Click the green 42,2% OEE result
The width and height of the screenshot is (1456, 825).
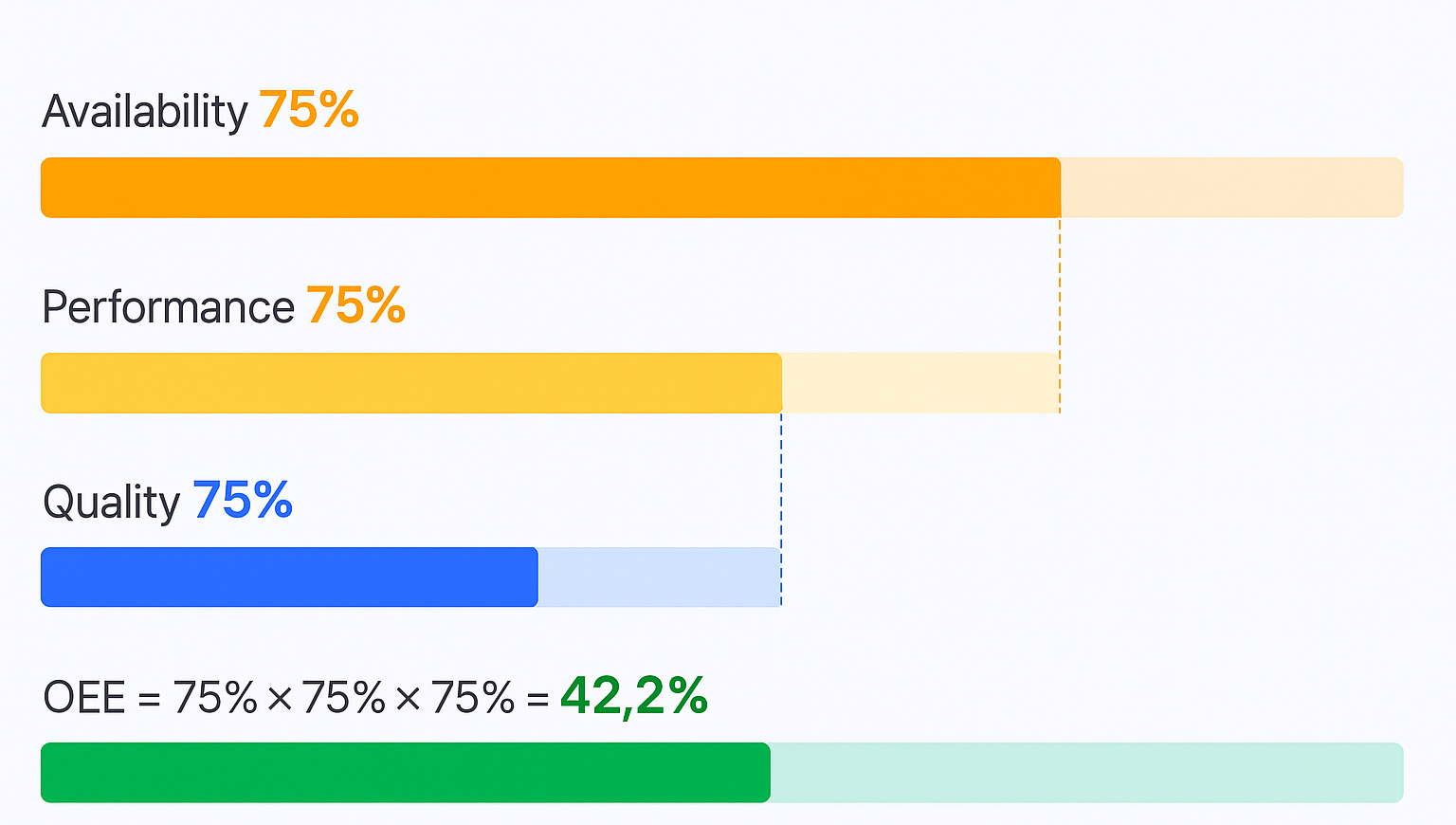point(634,696)
